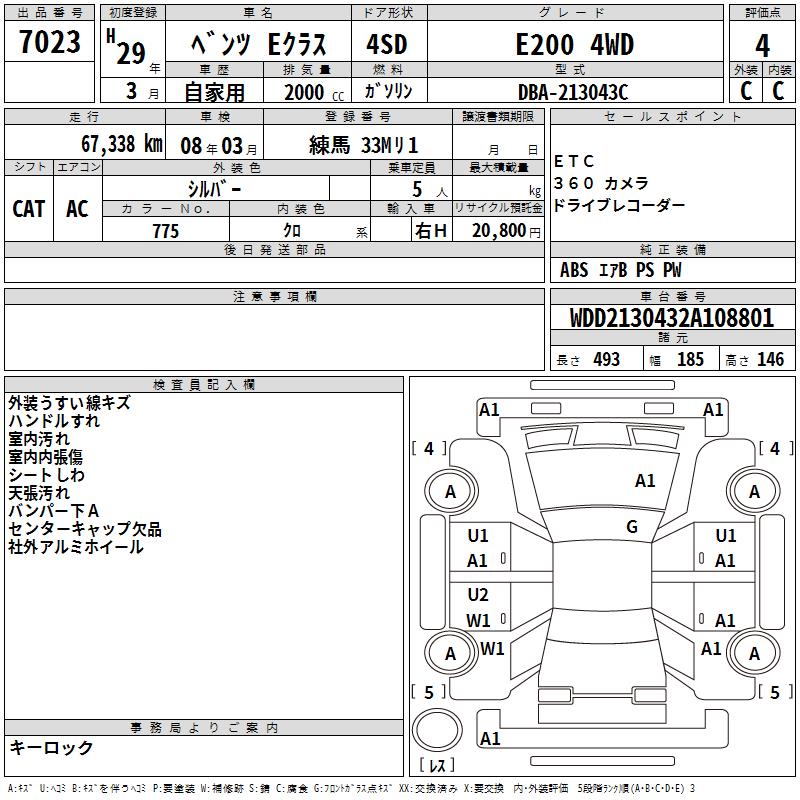Click the car name "ベンツ Eクラス"

click(x=258, y=44)
